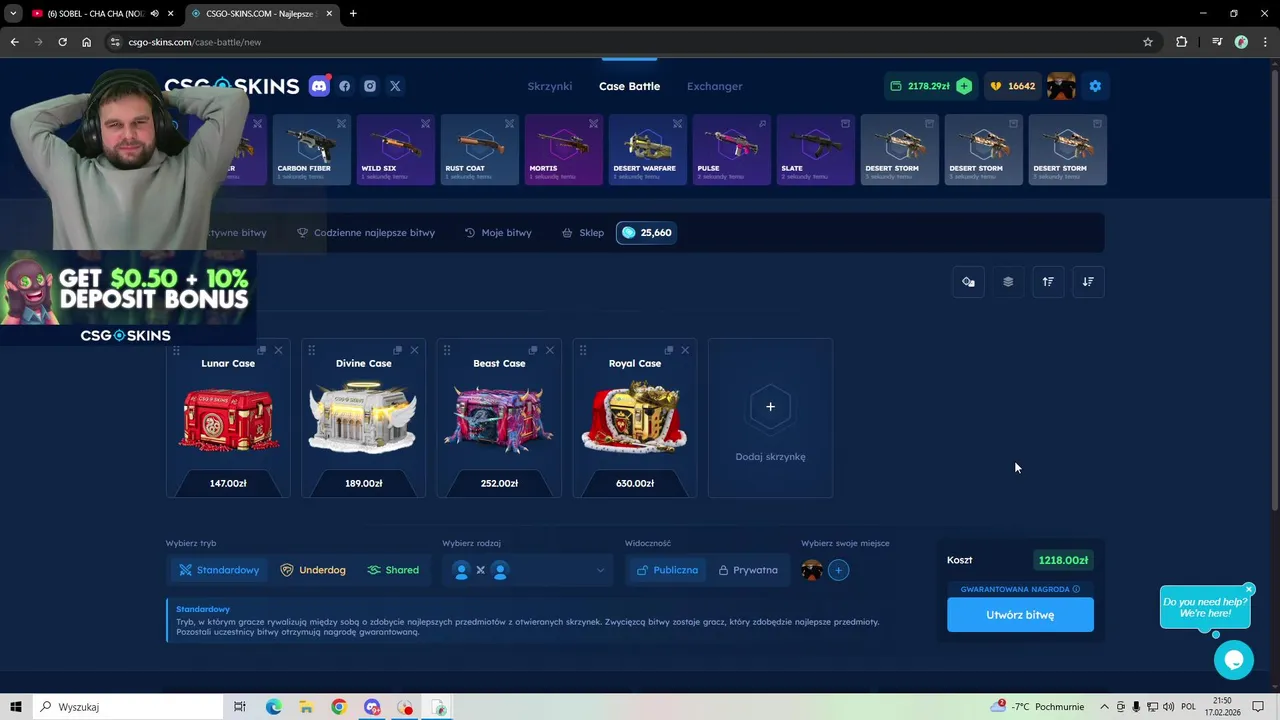This screenshot has width=1280, height=720.
Task: Grab the Beast Case drag handle
Action: tap(447, 350)
